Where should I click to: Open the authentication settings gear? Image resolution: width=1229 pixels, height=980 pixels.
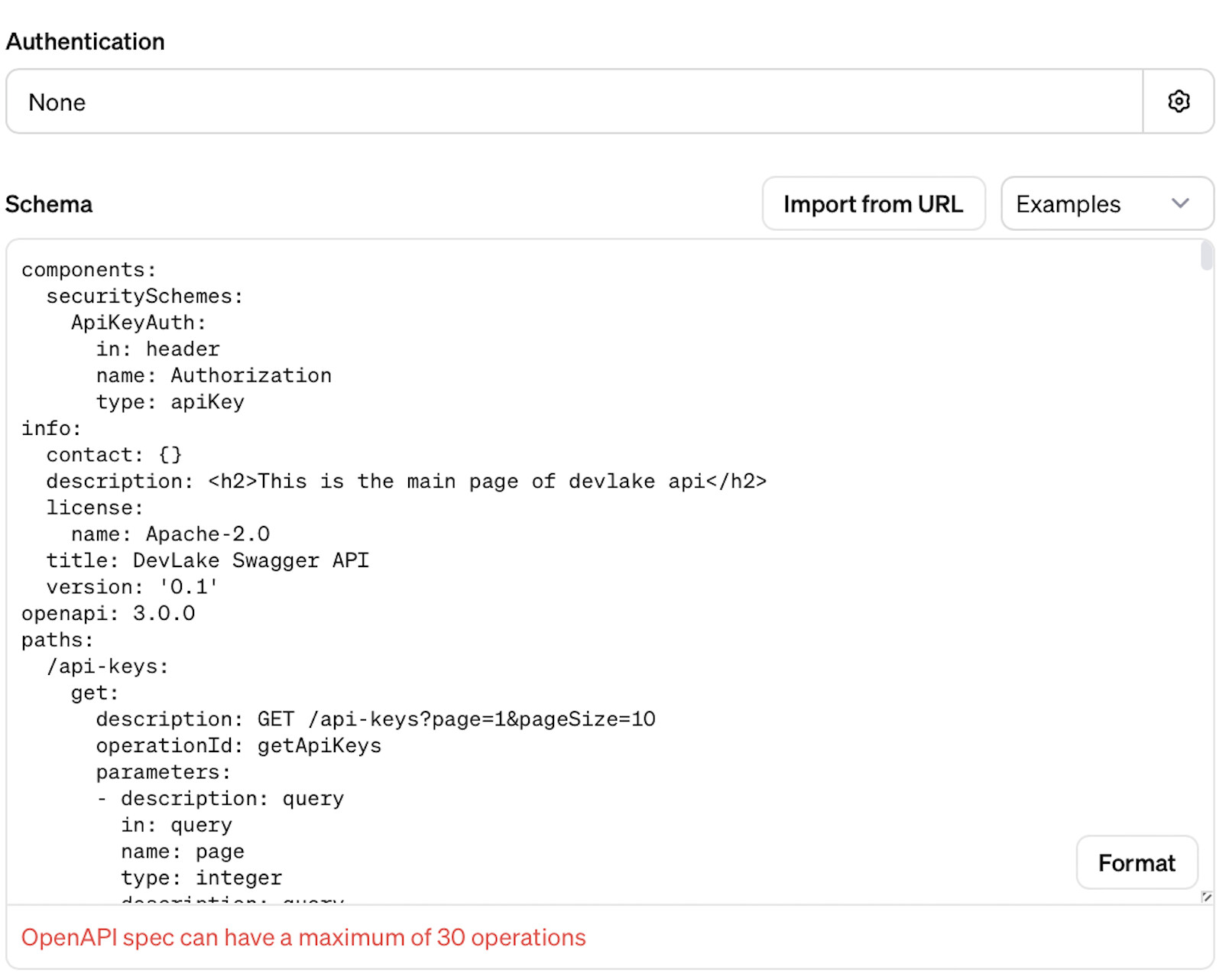[x=1178, y=101]
